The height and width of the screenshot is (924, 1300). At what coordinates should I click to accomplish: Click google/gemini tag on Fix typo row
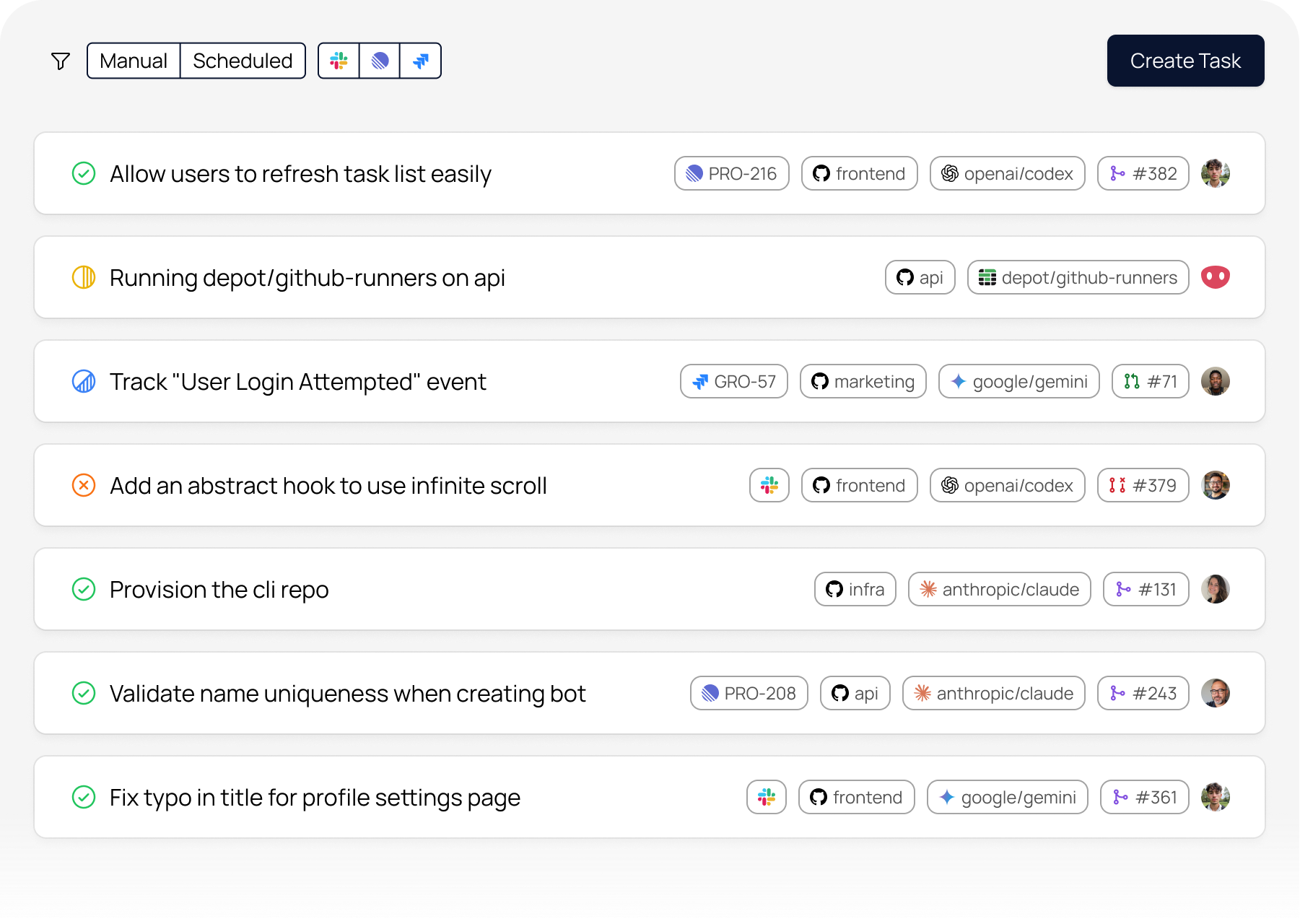click(1008, 797)
